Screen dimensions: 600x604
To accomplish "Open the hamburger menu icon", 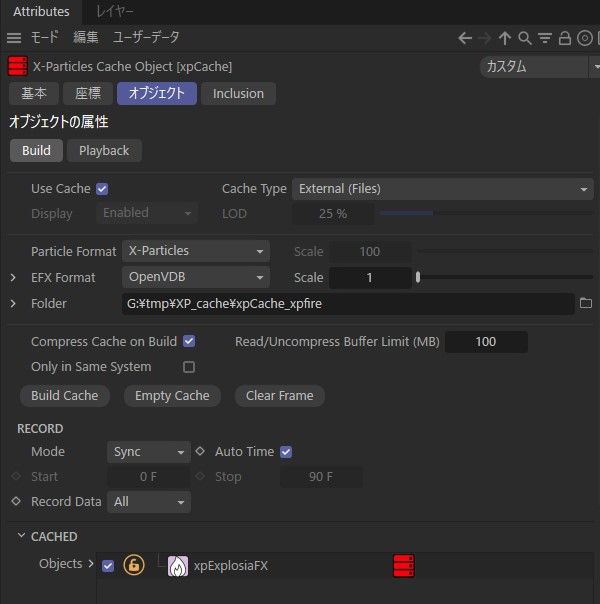I will point(14,38).
